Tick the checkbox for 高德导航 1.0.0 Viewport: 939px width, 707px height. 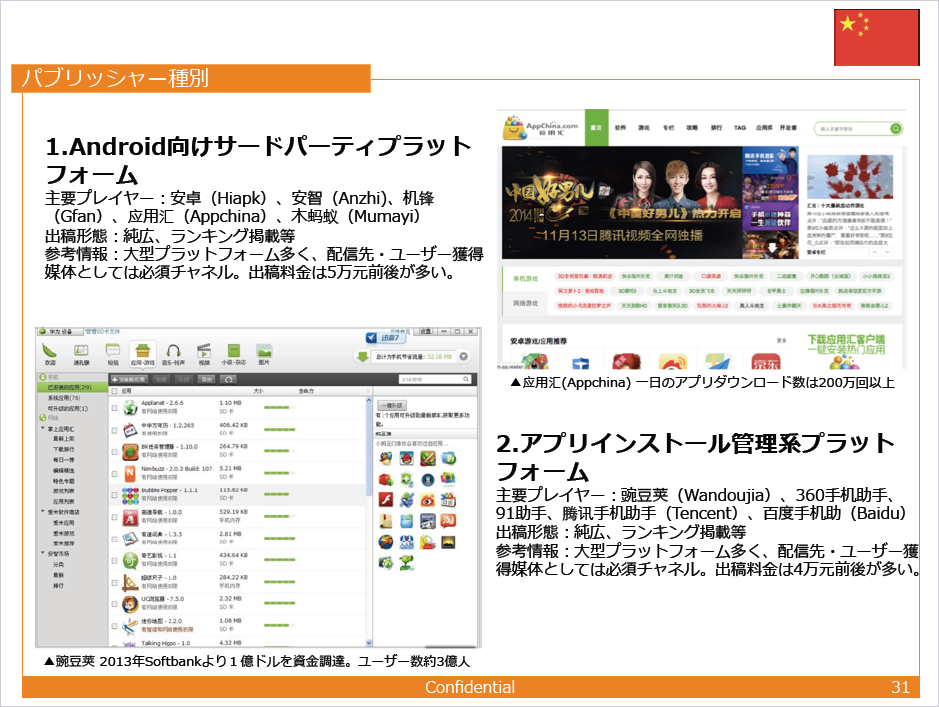pos(114,517)
